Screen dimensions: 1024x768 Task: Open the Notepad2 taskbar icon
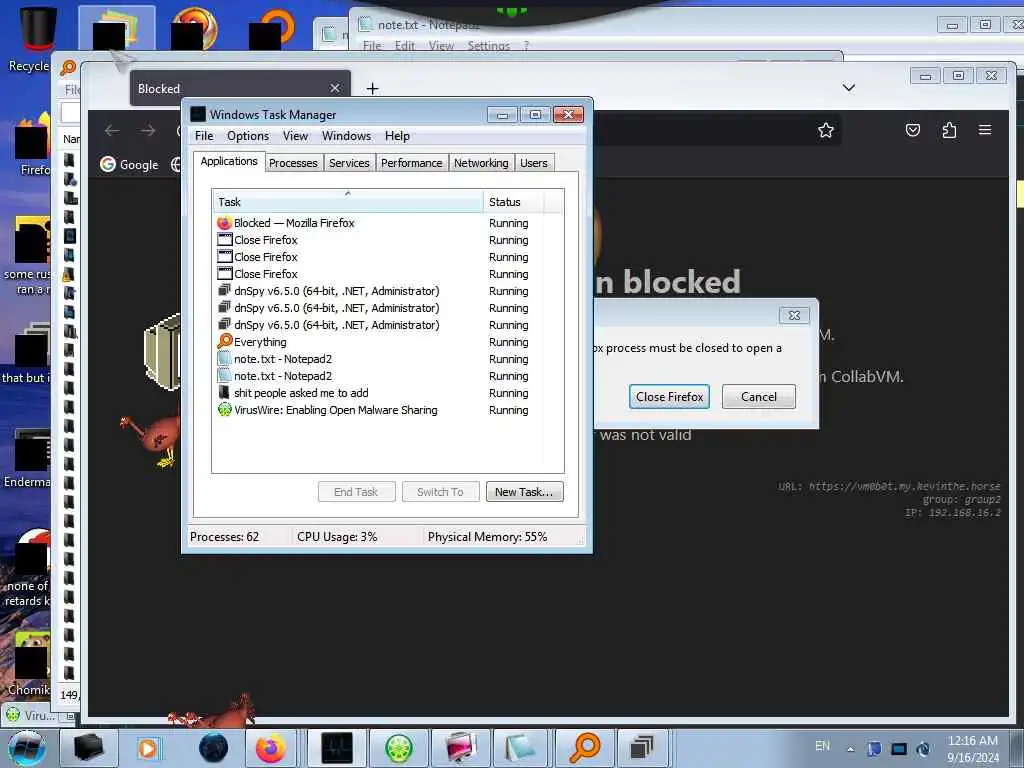point(520,748)
